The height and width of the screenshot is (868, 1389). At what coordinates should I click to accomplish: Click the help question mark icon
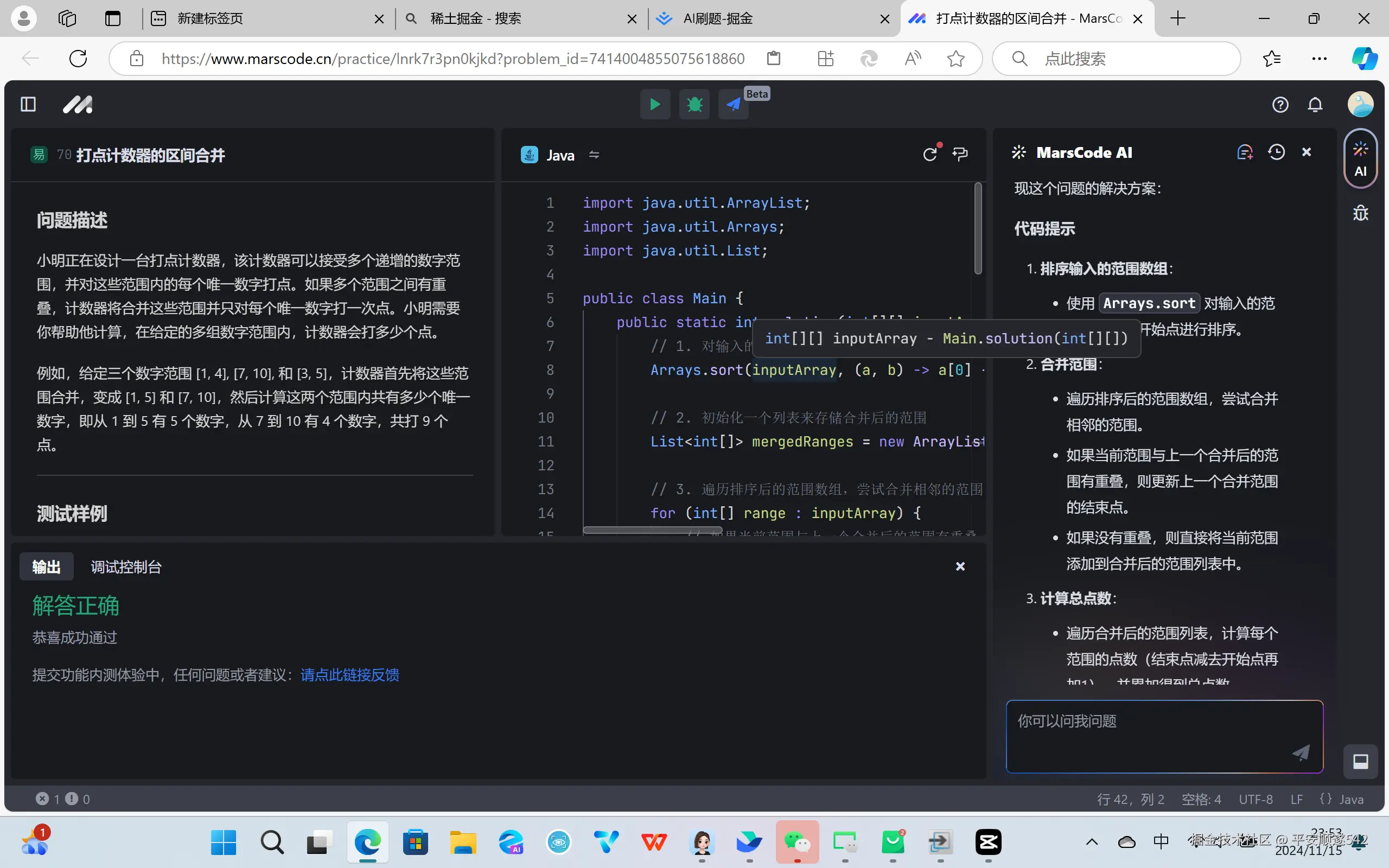point(1280,105)
